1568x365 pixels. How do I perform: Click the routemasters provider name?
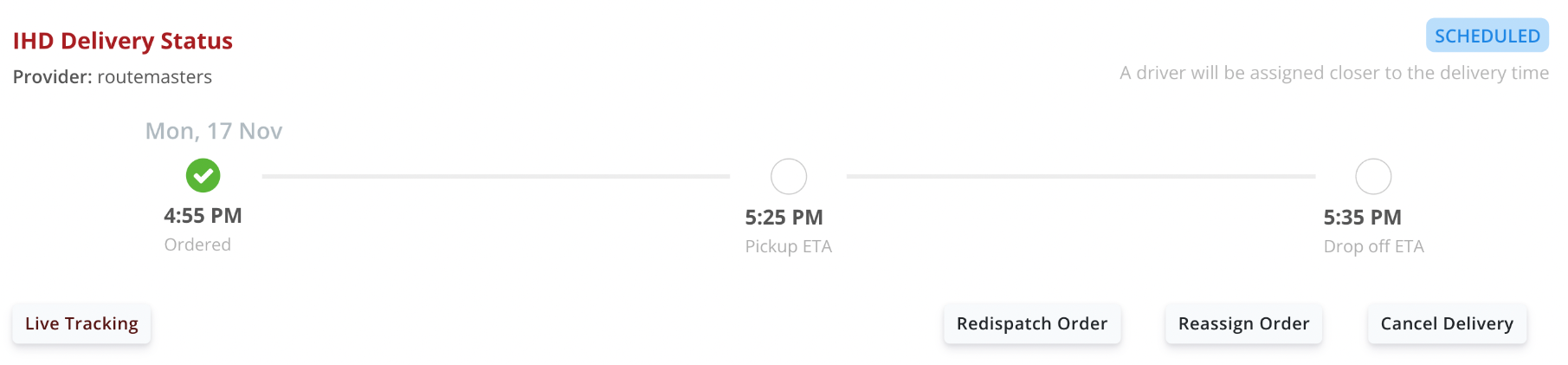tap(154, 76)
